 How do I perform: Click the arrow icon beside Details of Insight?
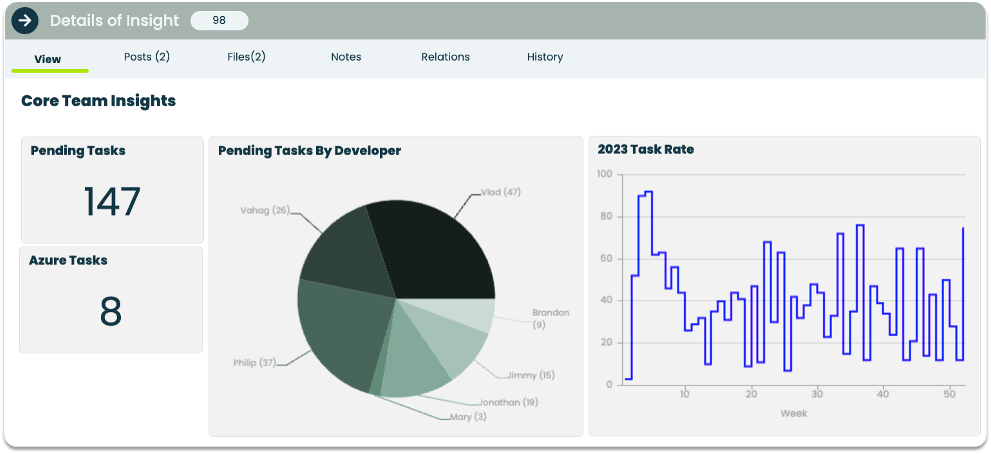[25, 20]
